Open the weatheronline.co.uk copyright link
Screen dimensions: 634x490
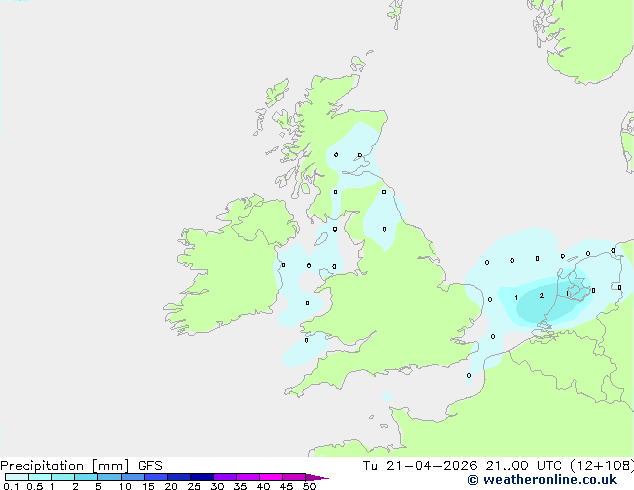click(542, 480)
